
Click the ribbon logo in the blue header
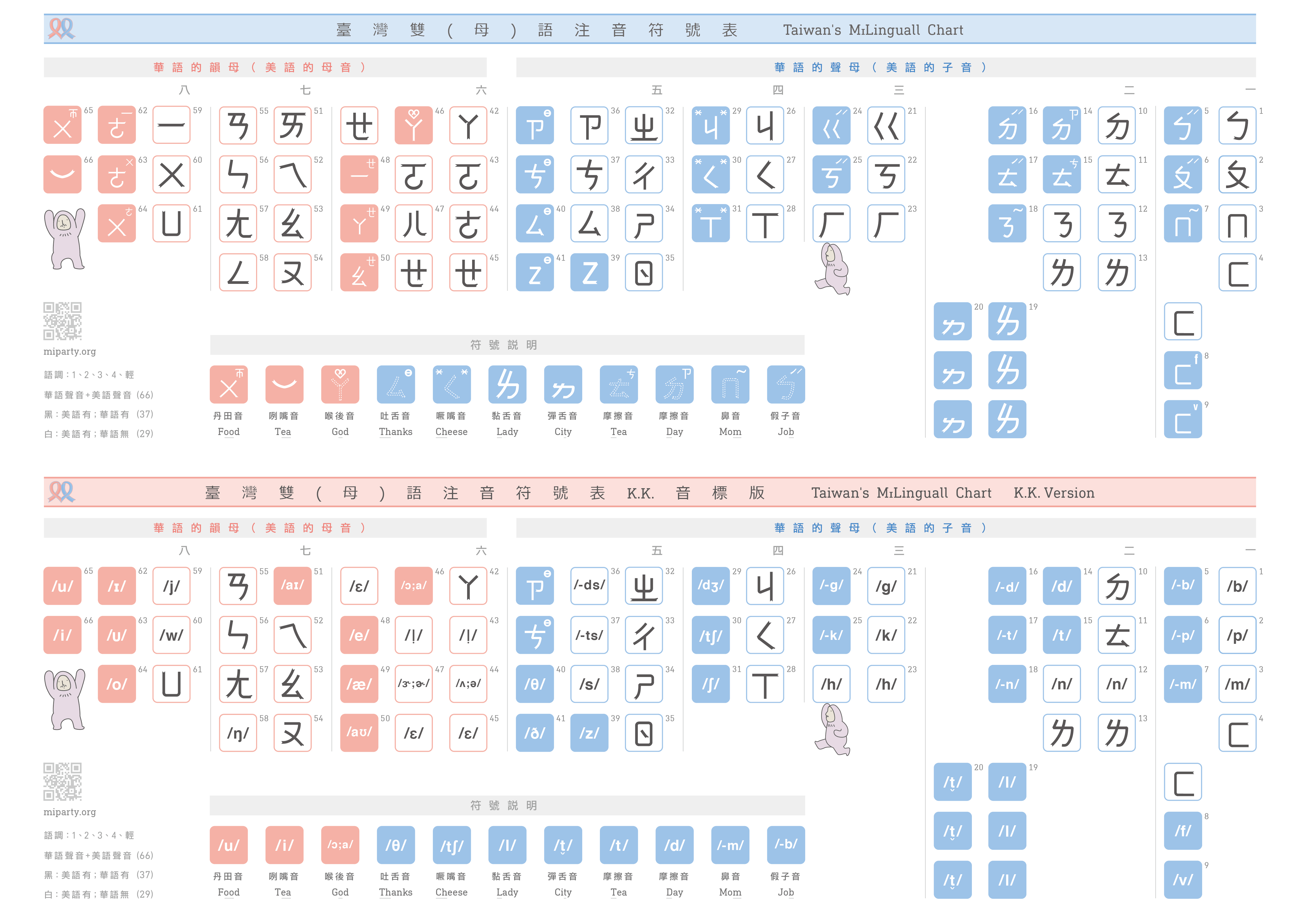pyautogui.click(x=61, y=28)
